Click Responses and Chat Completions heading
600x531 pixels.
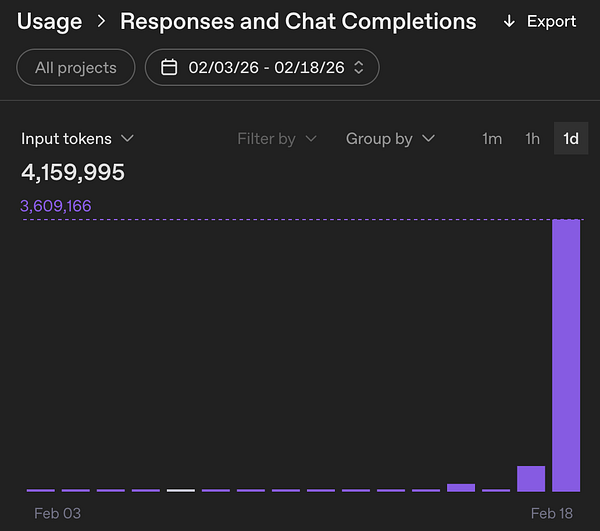click(298, 21)
